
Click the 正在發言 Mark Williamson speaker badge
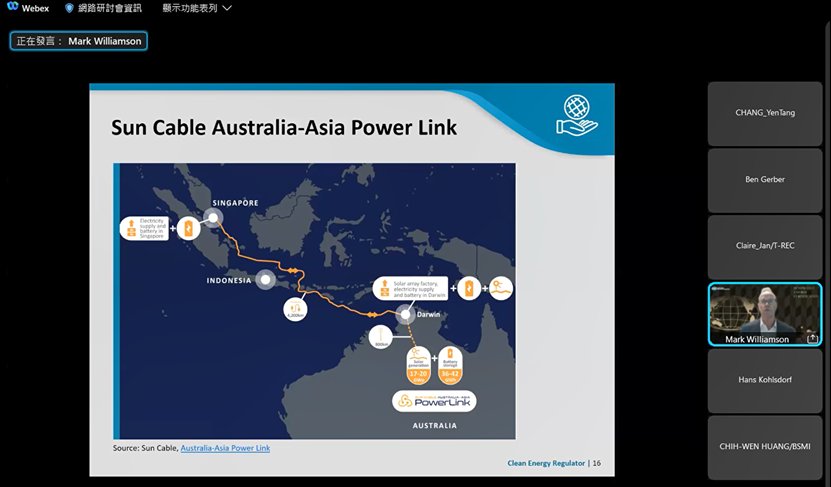[x=78, y=41]
